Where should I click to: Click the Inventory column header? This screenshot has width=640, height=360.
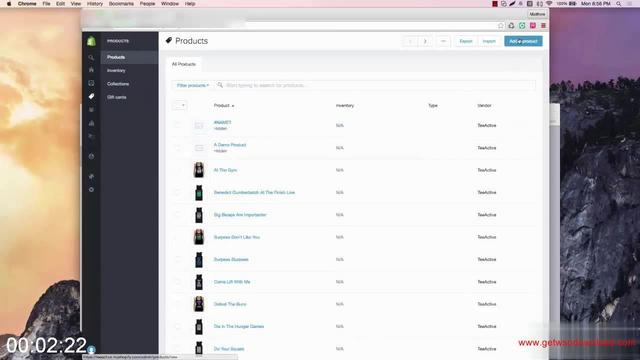345,105
